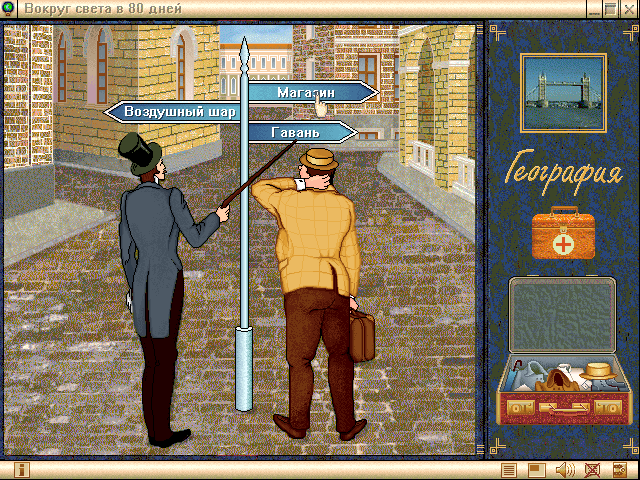Open the Tower Bridge picture thumbnail
Image resolution: width=640 pixels, height=480 pixels.
click(x=563, y=93)
